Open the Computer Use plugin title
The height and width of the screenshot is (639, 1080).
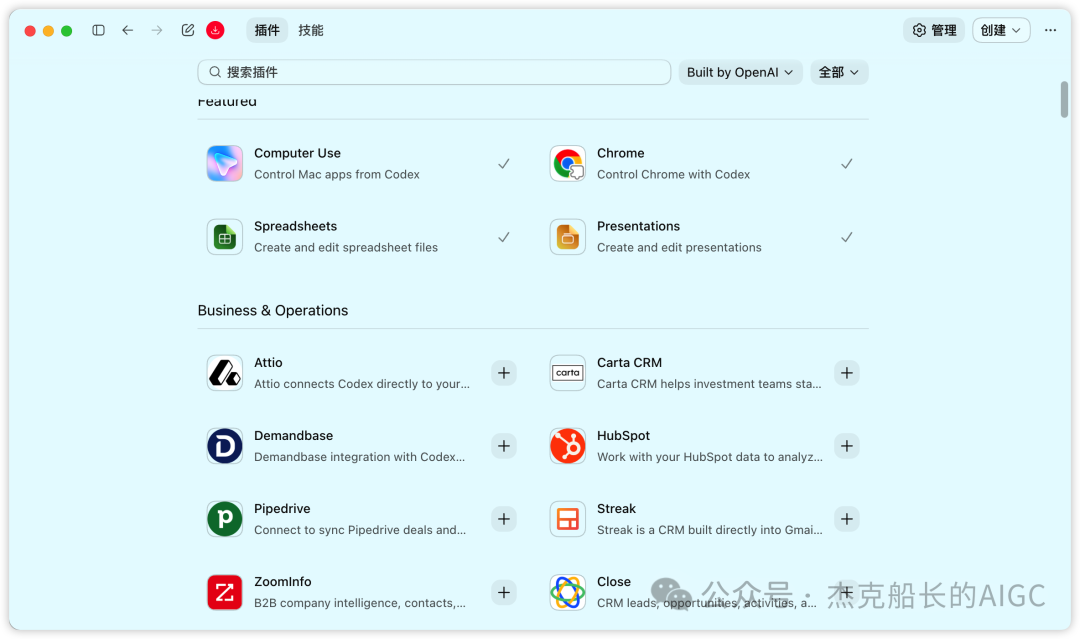click(297, 153)
